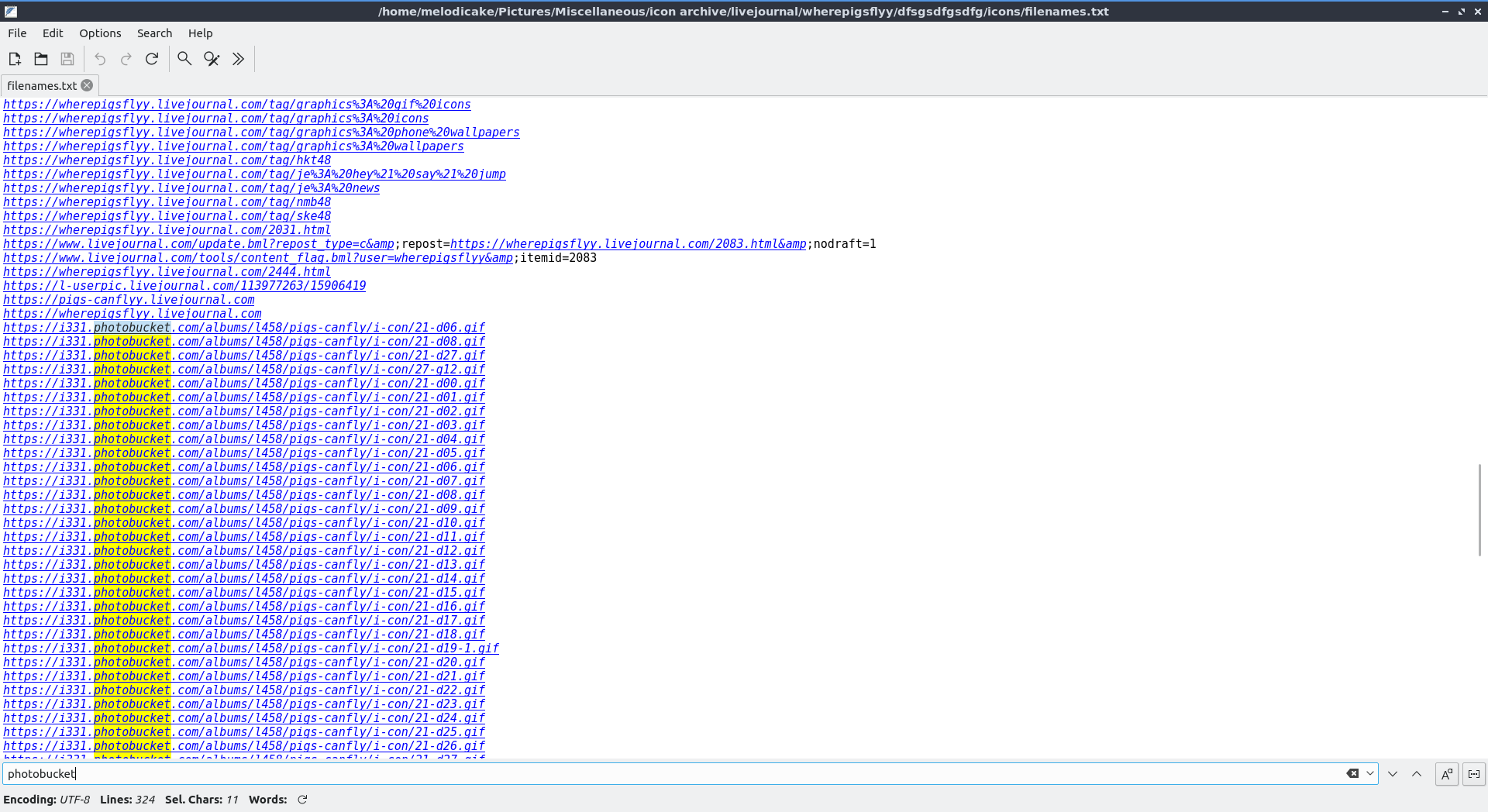Viewport: 1488px width, 812px height.
Task: Open the Edit menu
Action: [53, 33]
